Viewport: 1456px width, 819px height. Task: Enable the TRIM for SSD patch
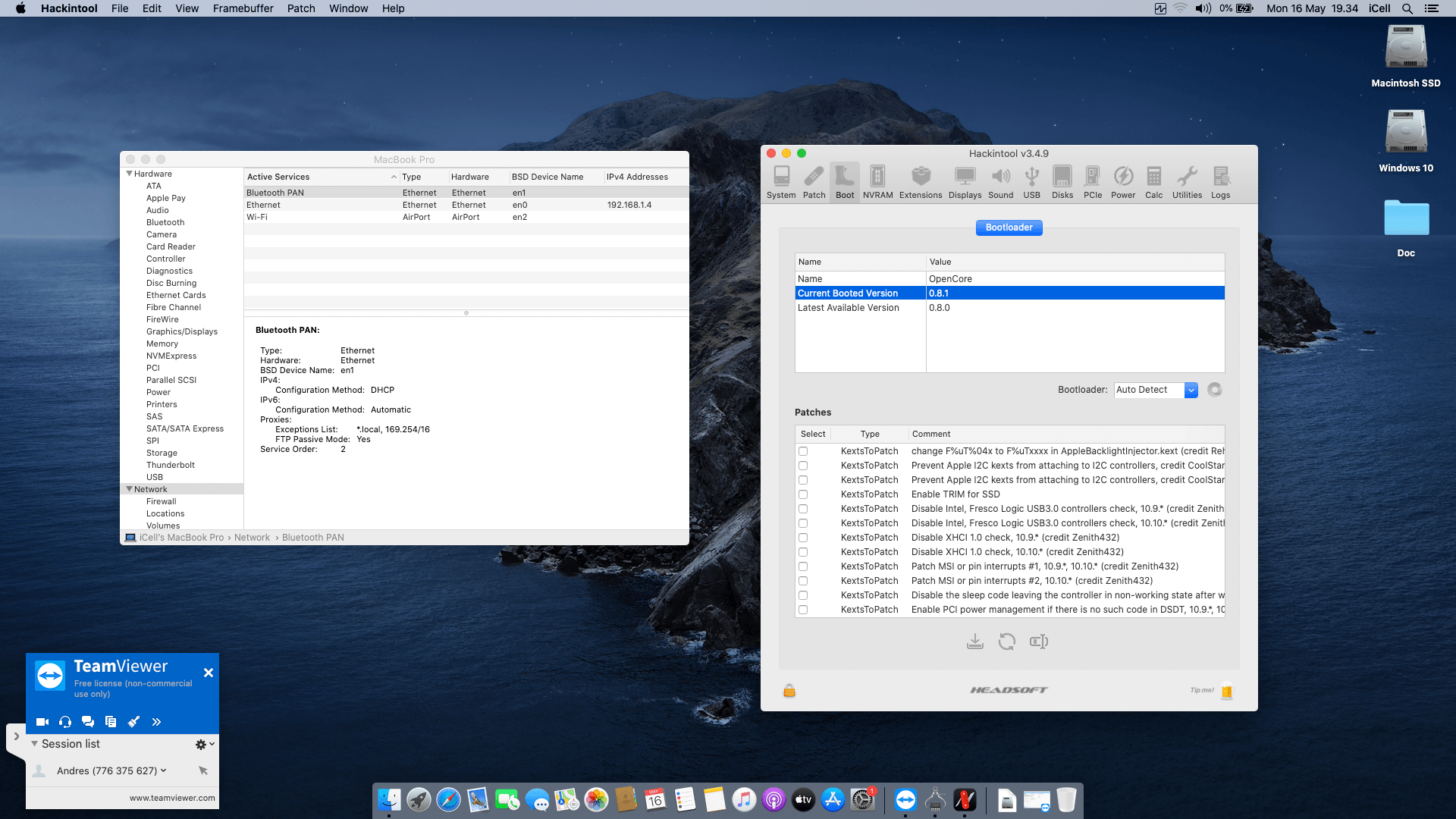(803, 494)
